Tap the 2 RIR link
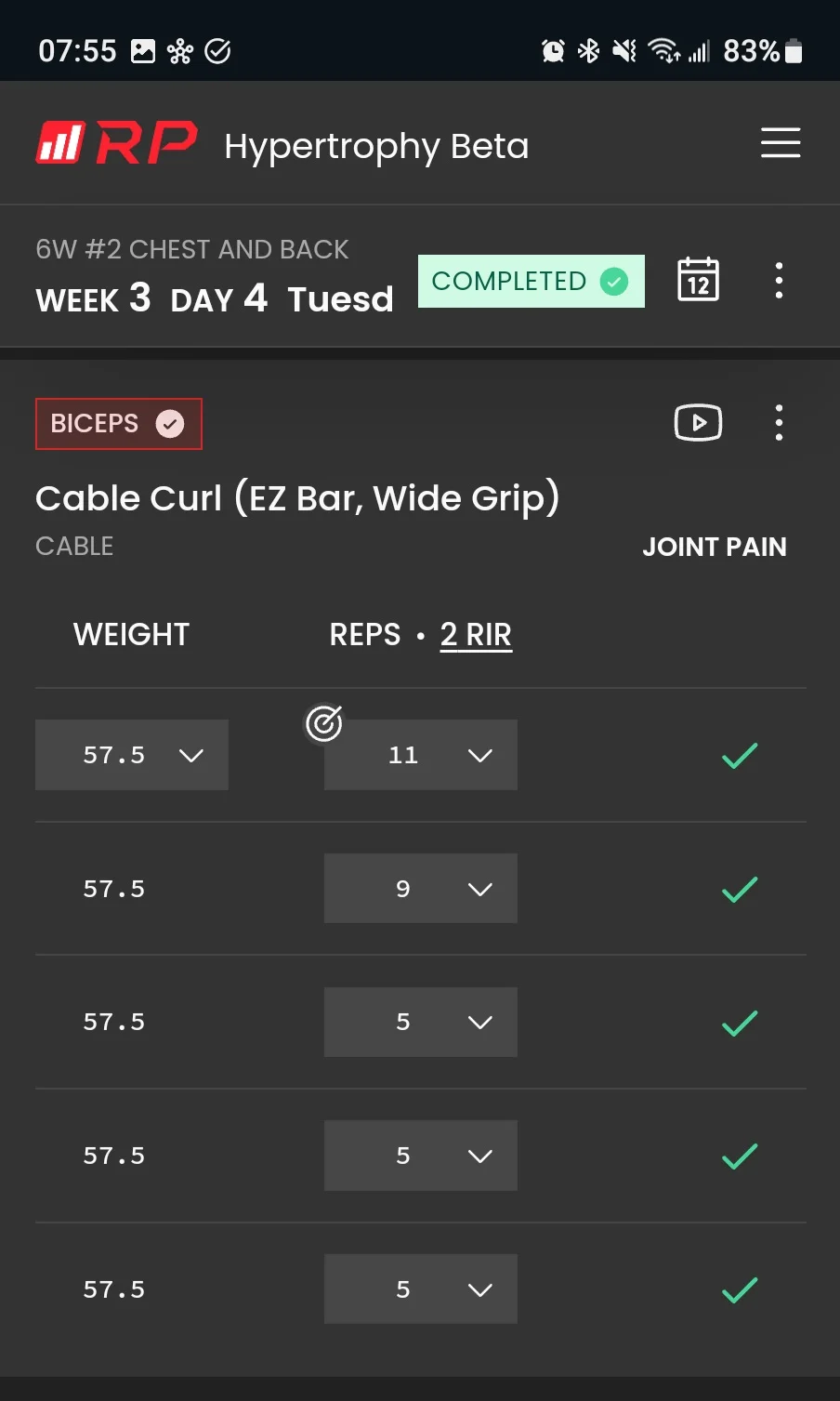 pyautogui.click(x=476, y=635)
